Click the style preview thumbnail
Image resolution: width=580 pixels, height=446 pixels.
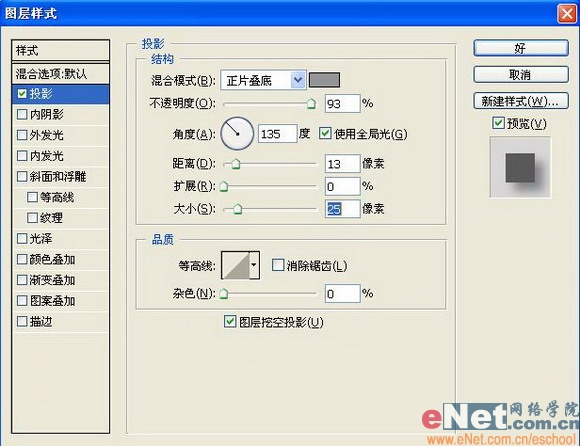(520, 167)
